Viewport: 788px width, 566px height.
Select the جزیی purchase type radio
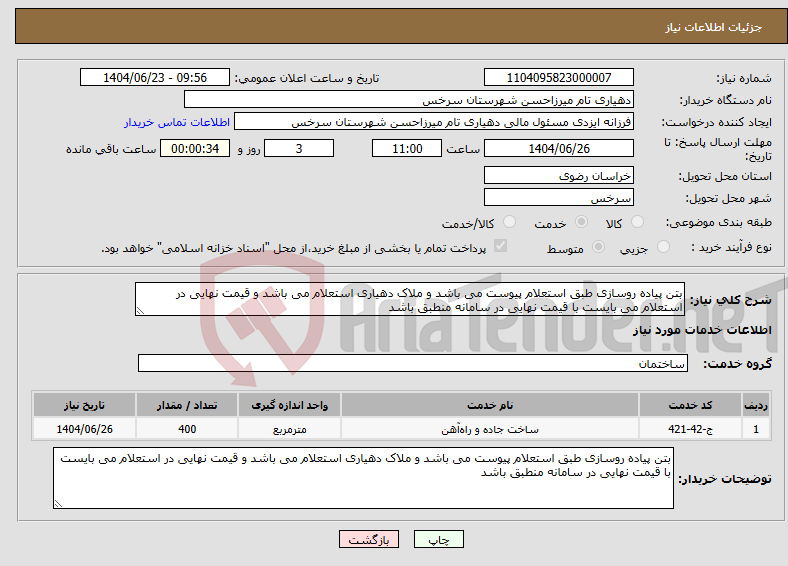click(x=663, y=246)
